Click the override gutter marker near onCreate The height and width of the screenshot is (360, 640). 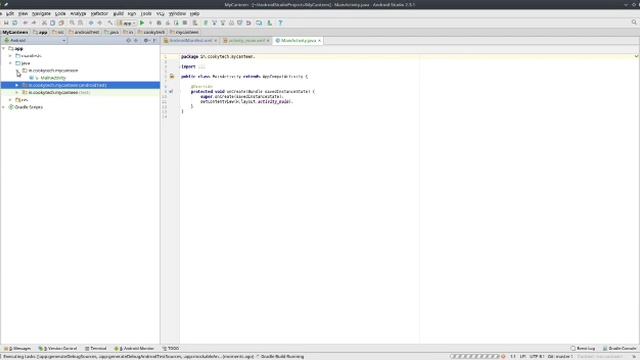tap(171, 91)
